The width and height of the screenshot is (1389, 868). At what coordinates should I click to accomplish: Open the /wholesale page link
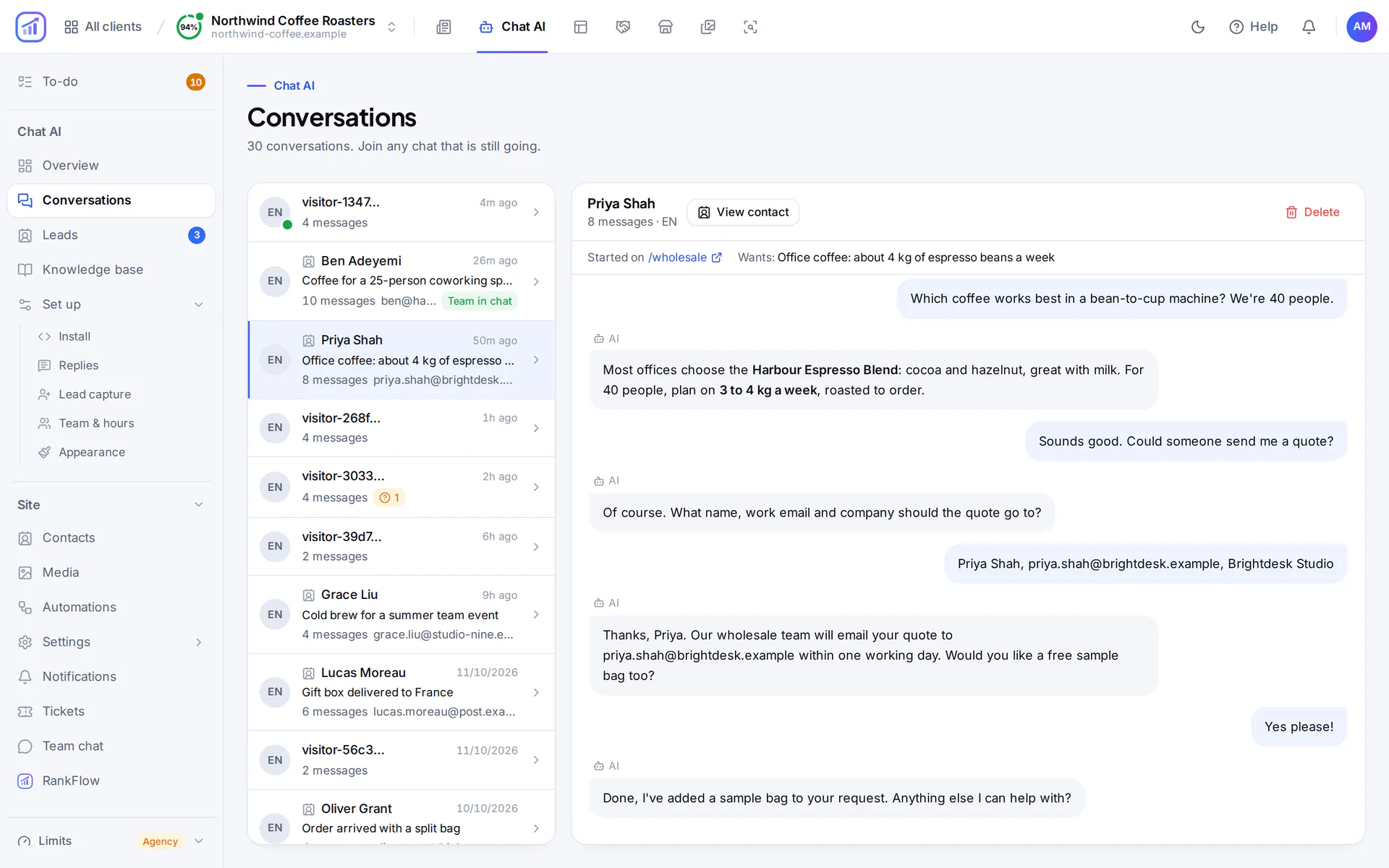tap(684, 258)
